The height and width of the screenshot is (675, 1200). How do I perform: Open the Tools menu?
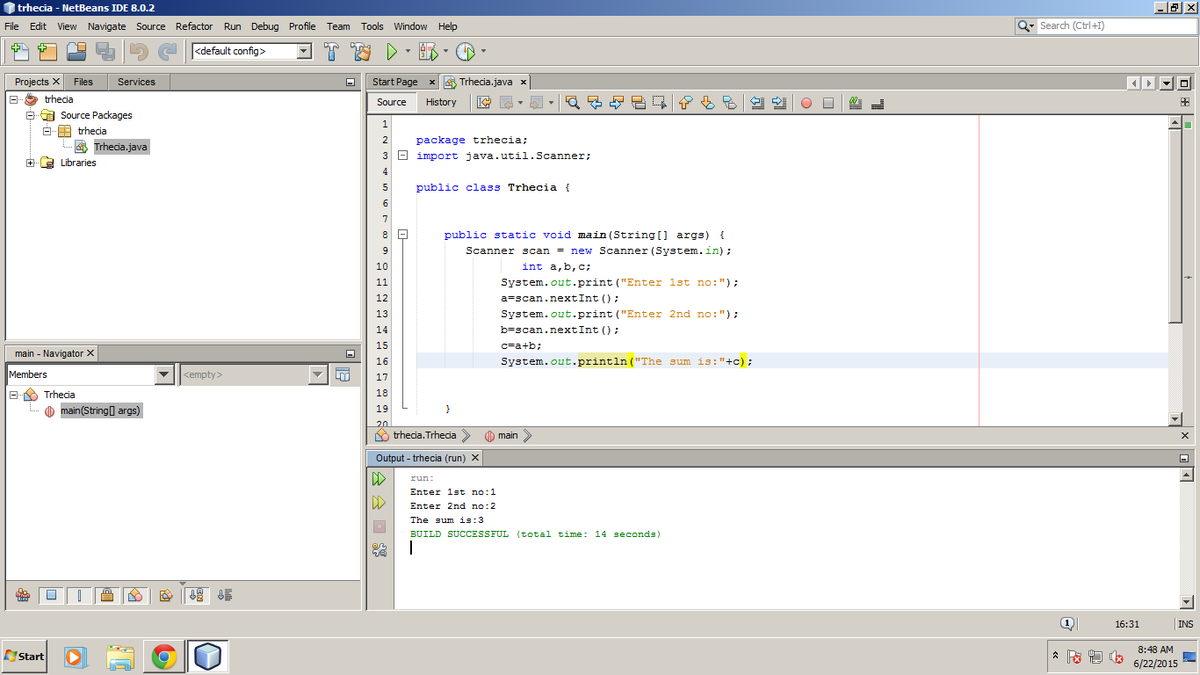click(x=372, y=26)
